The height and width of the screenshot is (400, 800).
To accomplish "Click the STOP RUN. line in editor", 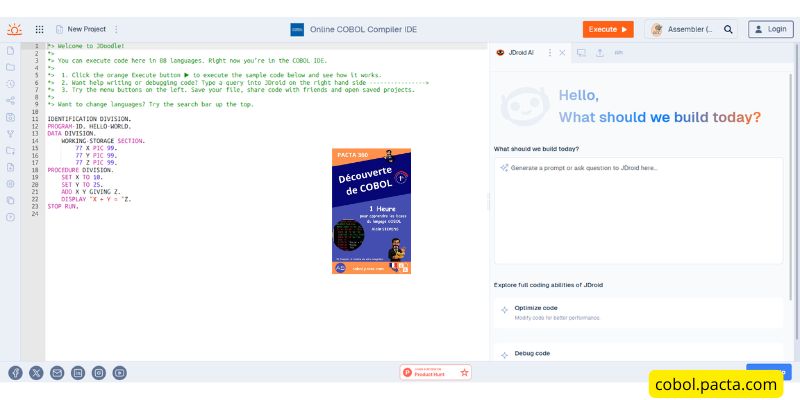I will click(63, 207).
